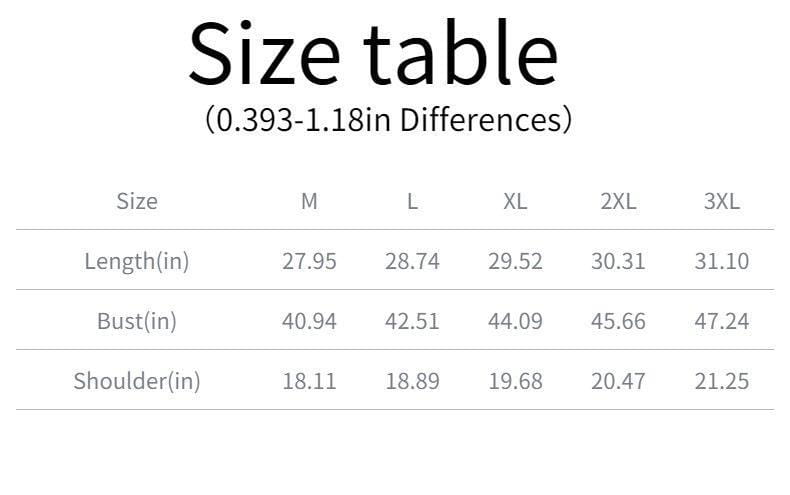Pick the 3XL size column header

(x=721, y=201)
